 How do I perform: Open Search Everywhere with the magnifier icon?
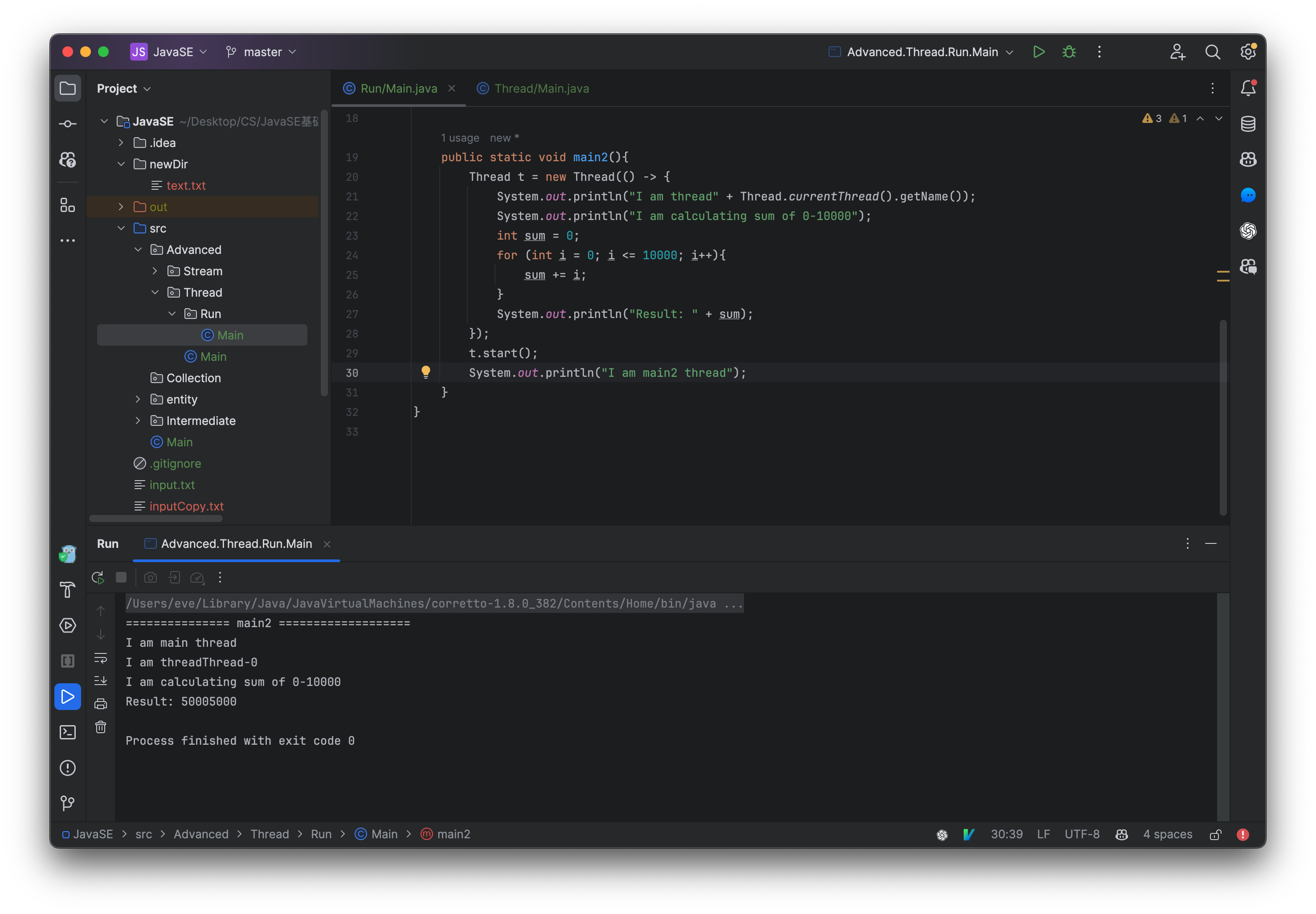(1212, 52)
